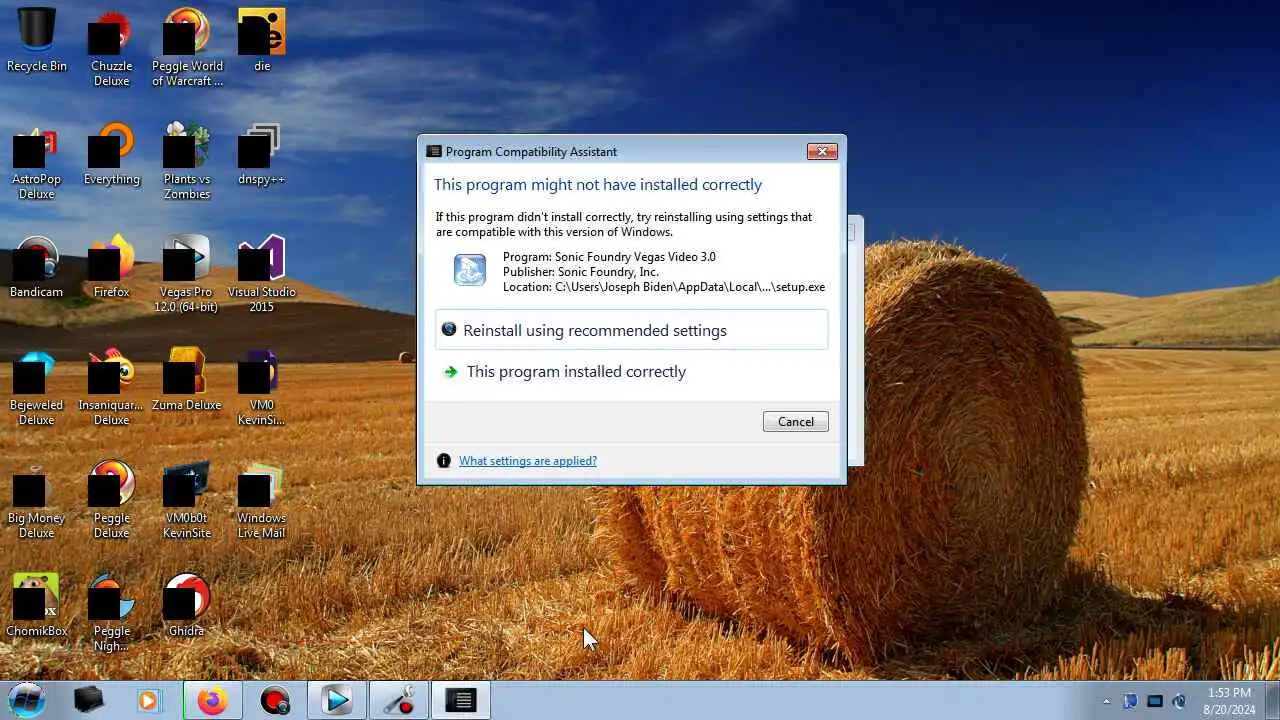Activate Program Compatibility Assistant taskbar button

click(x=460, y=701)
